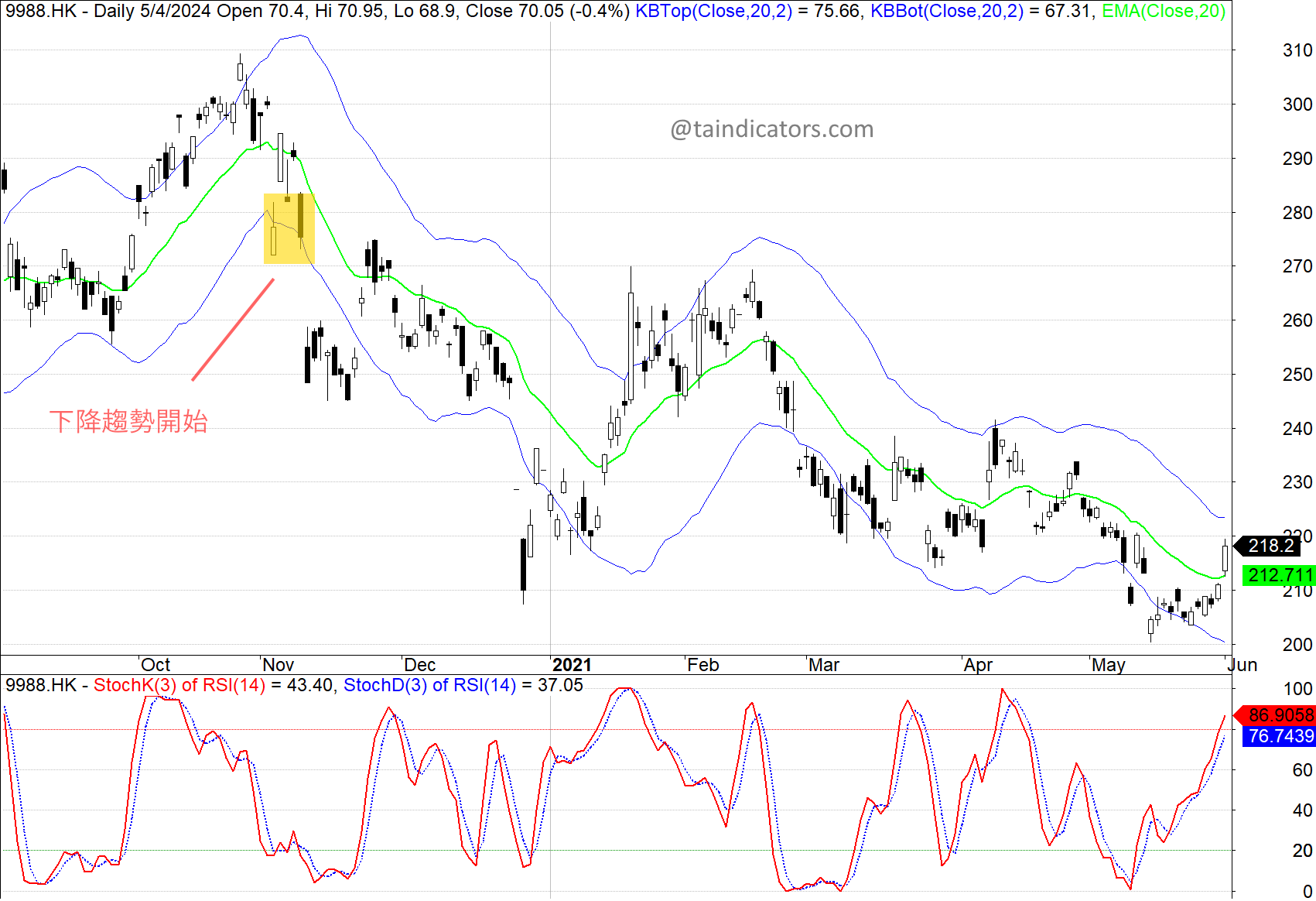Click the Jun label on the time axis
1316x901 pixels.
tap(1244, 664)
